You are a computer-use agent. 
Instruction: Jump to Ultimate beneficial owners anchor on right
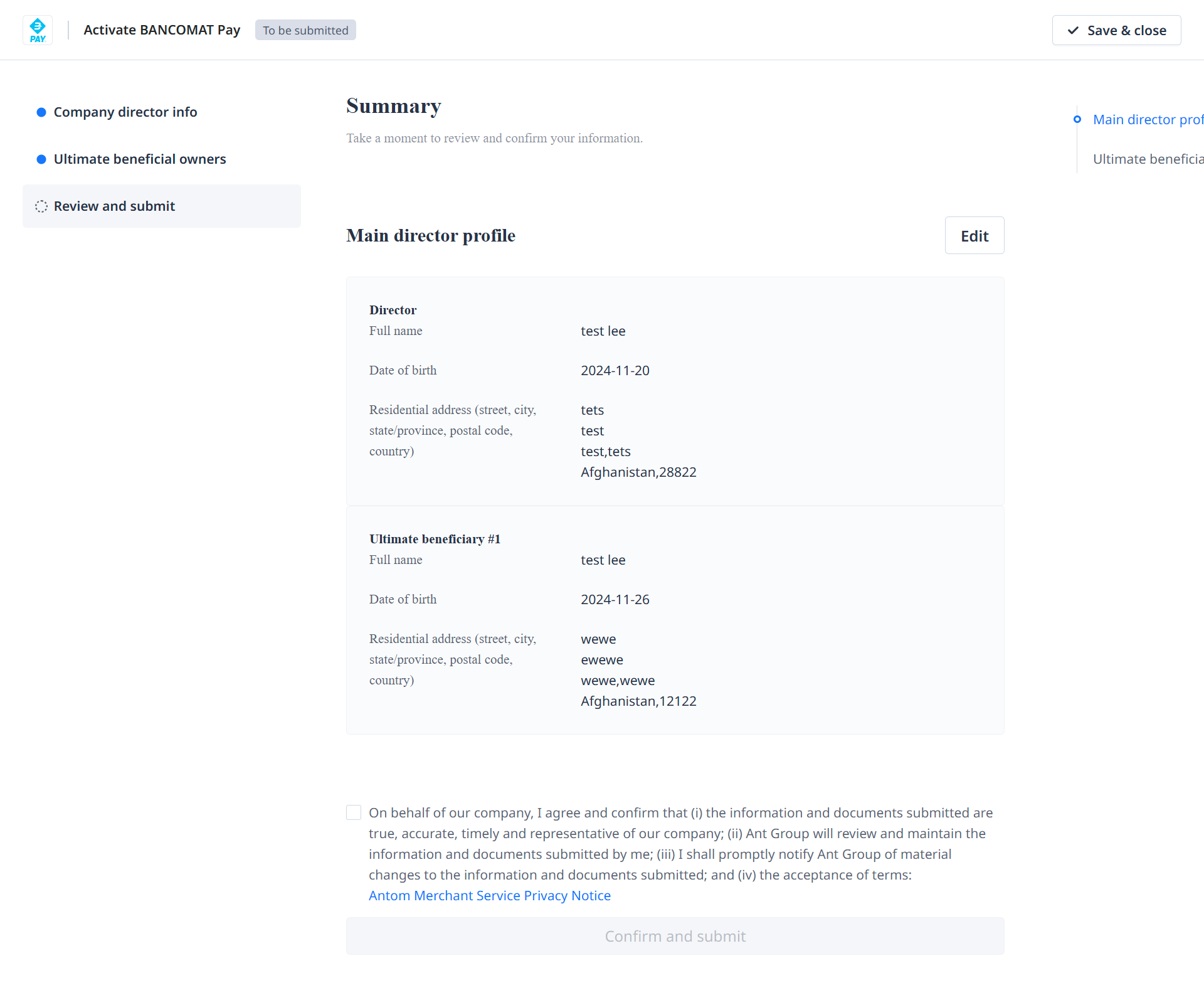1148,159
